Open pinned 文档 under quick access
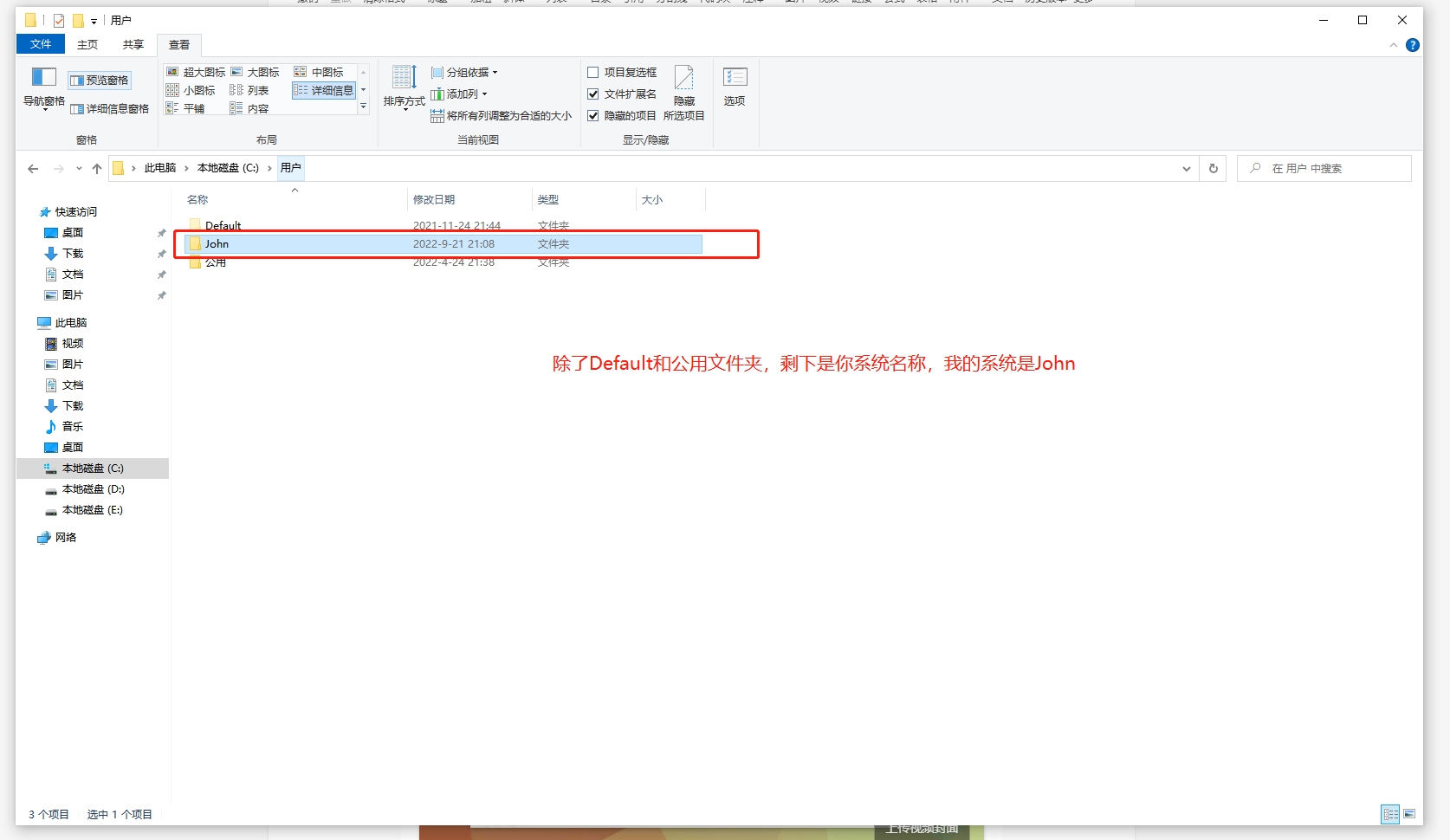The width and height of the screenshot is (1450, 840). point(73,275)
